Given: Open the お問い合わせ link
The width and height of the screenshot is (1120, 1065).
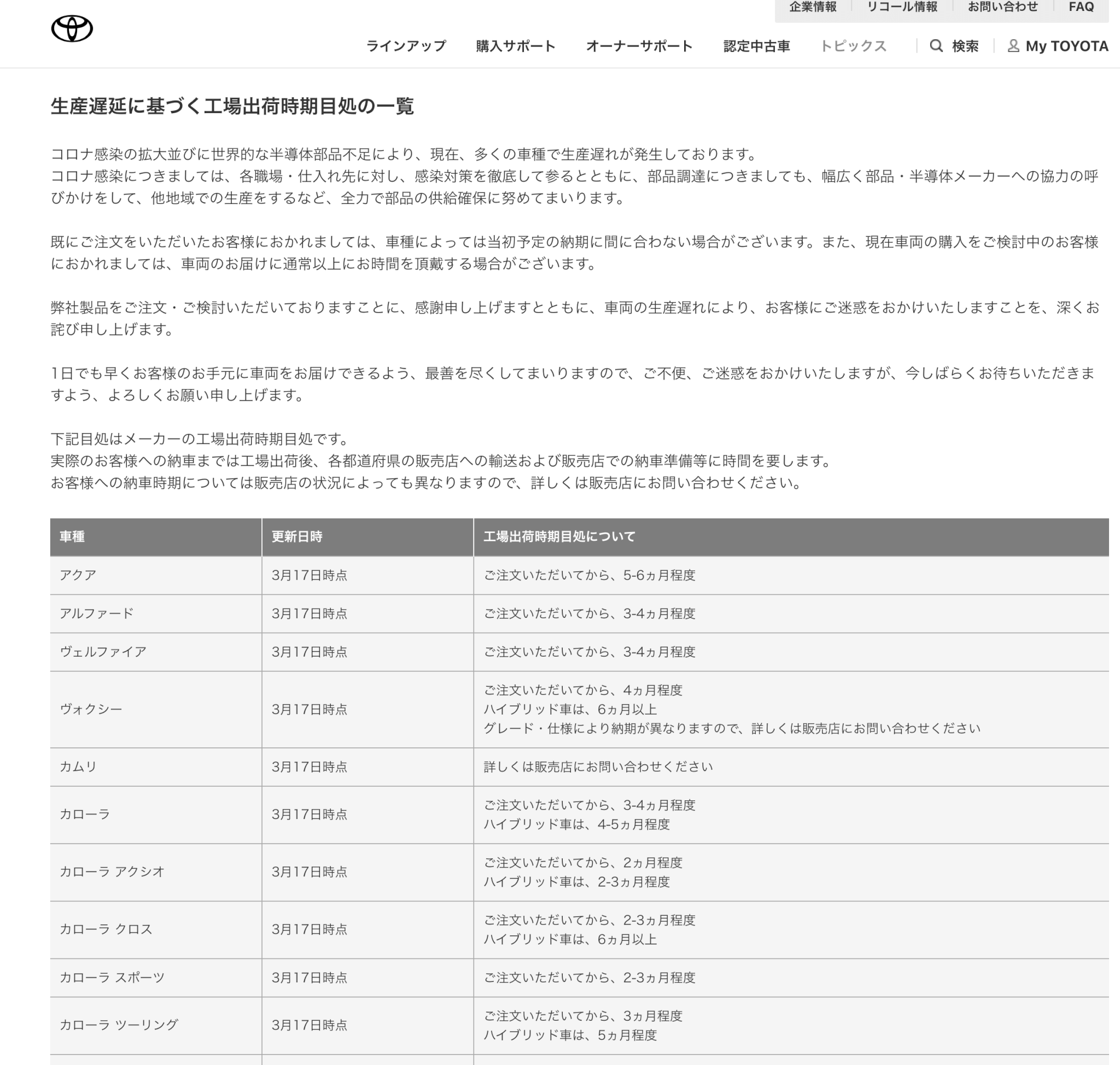Looking at the screenshot, I should [x=1003, y=7].
